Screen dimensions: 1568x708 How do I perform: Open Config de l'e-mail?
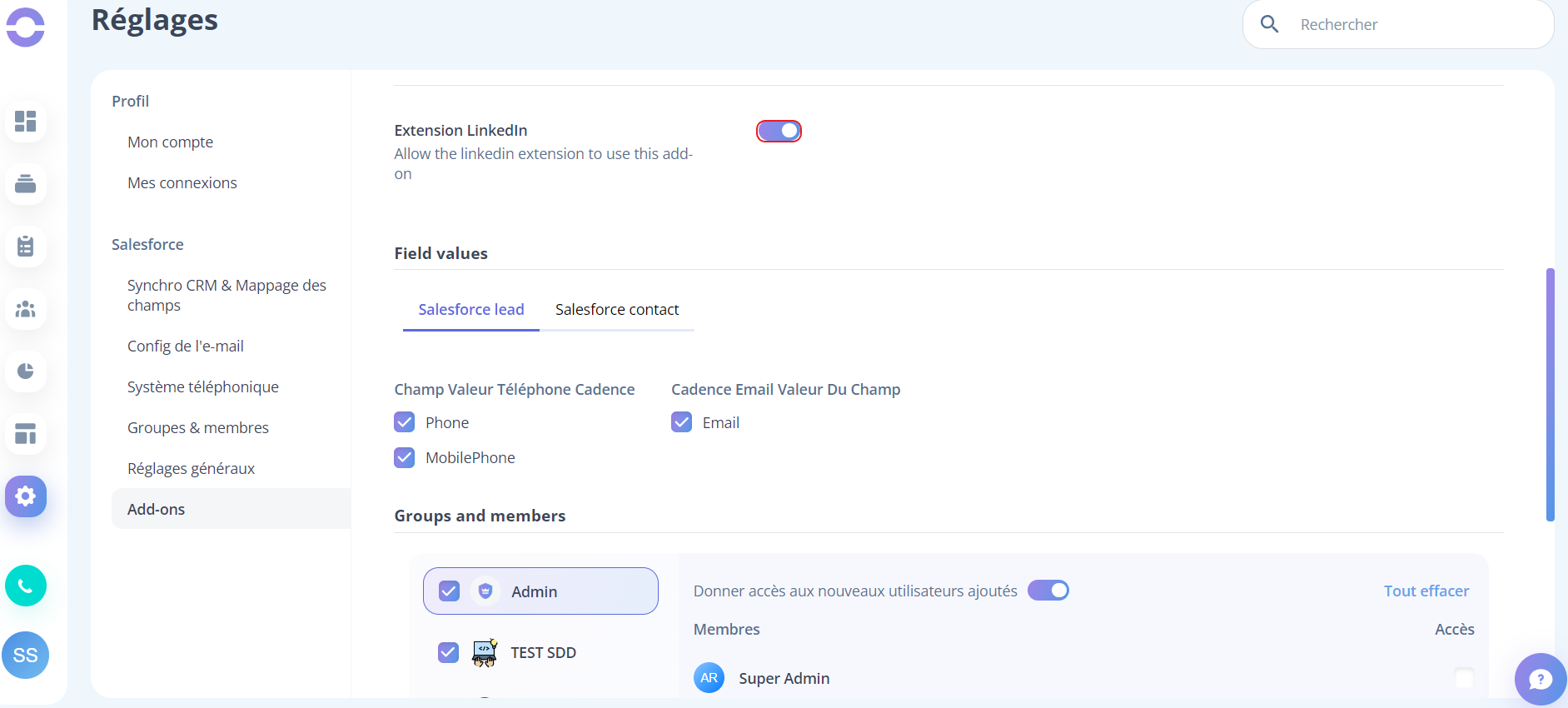(x=186, y=347)
